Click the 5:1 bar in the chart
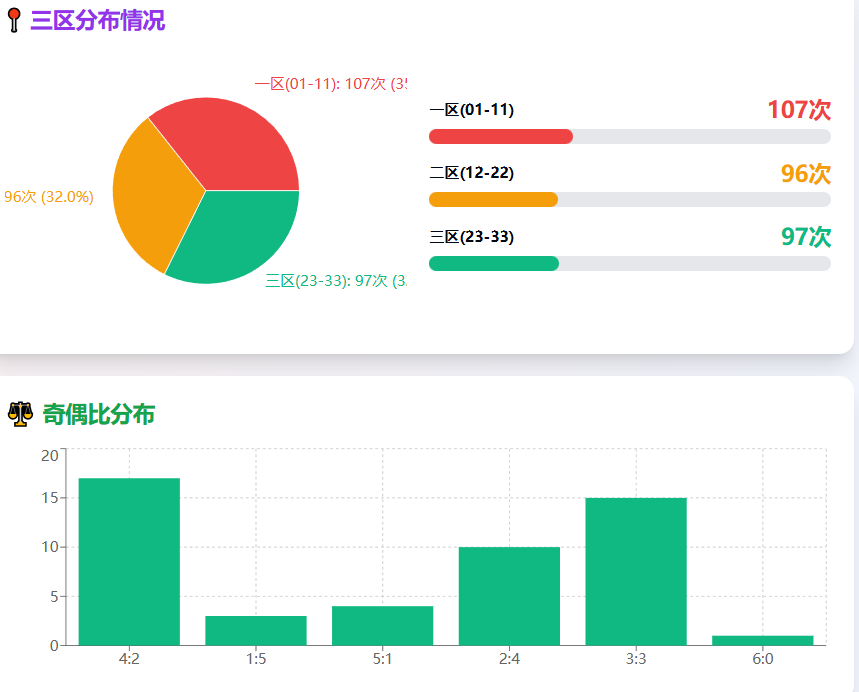The image size is (859, 692). click(382, 625)
